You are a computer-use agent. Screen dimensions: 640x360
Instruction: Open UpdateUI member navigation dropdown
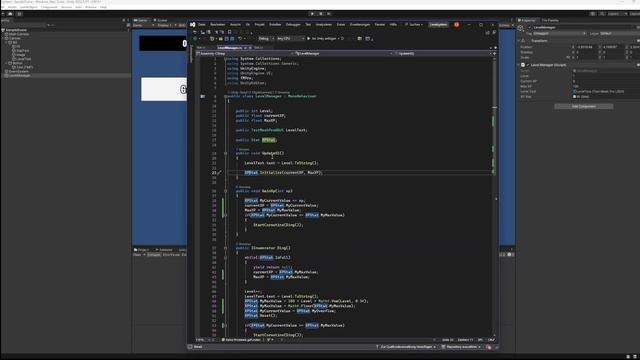coord(443,53)
